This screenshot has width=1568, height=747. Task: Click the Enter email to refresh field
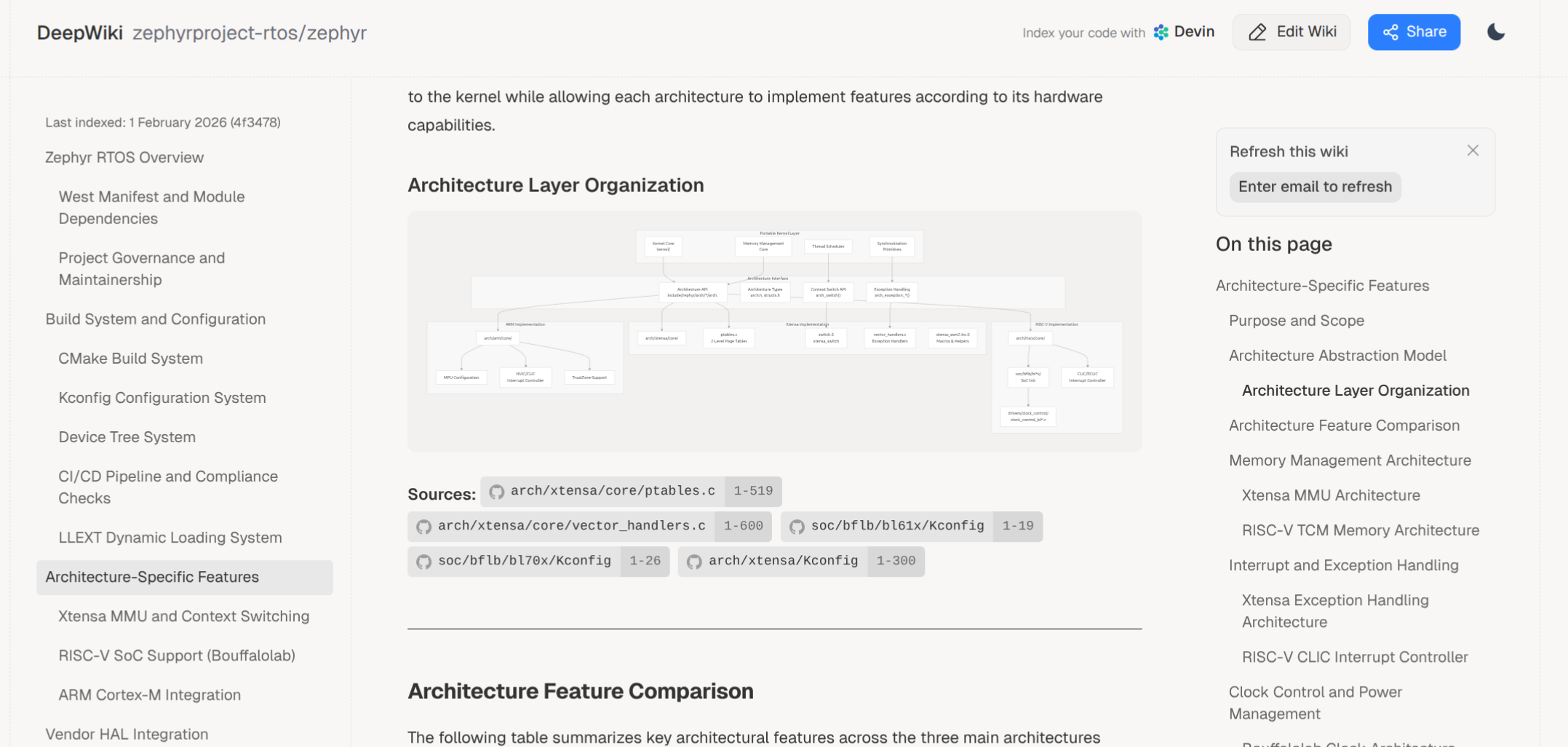tap(1314, 187)
